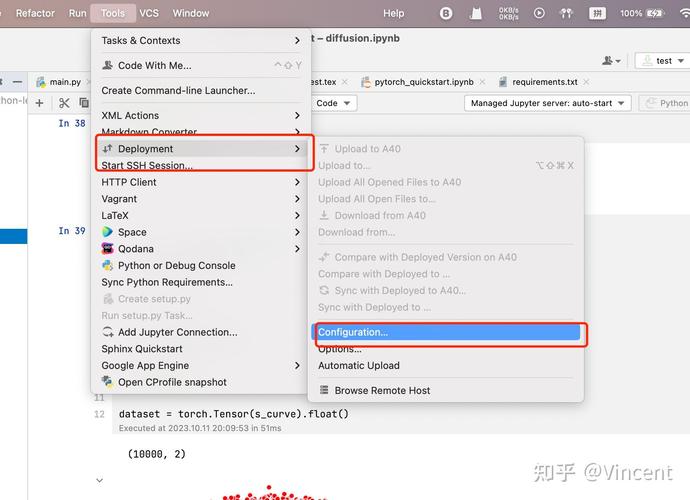Click Upload to A40 entry
Image resolution: width=690 pixels, height=500 pixels.
(x=446, y=149)
